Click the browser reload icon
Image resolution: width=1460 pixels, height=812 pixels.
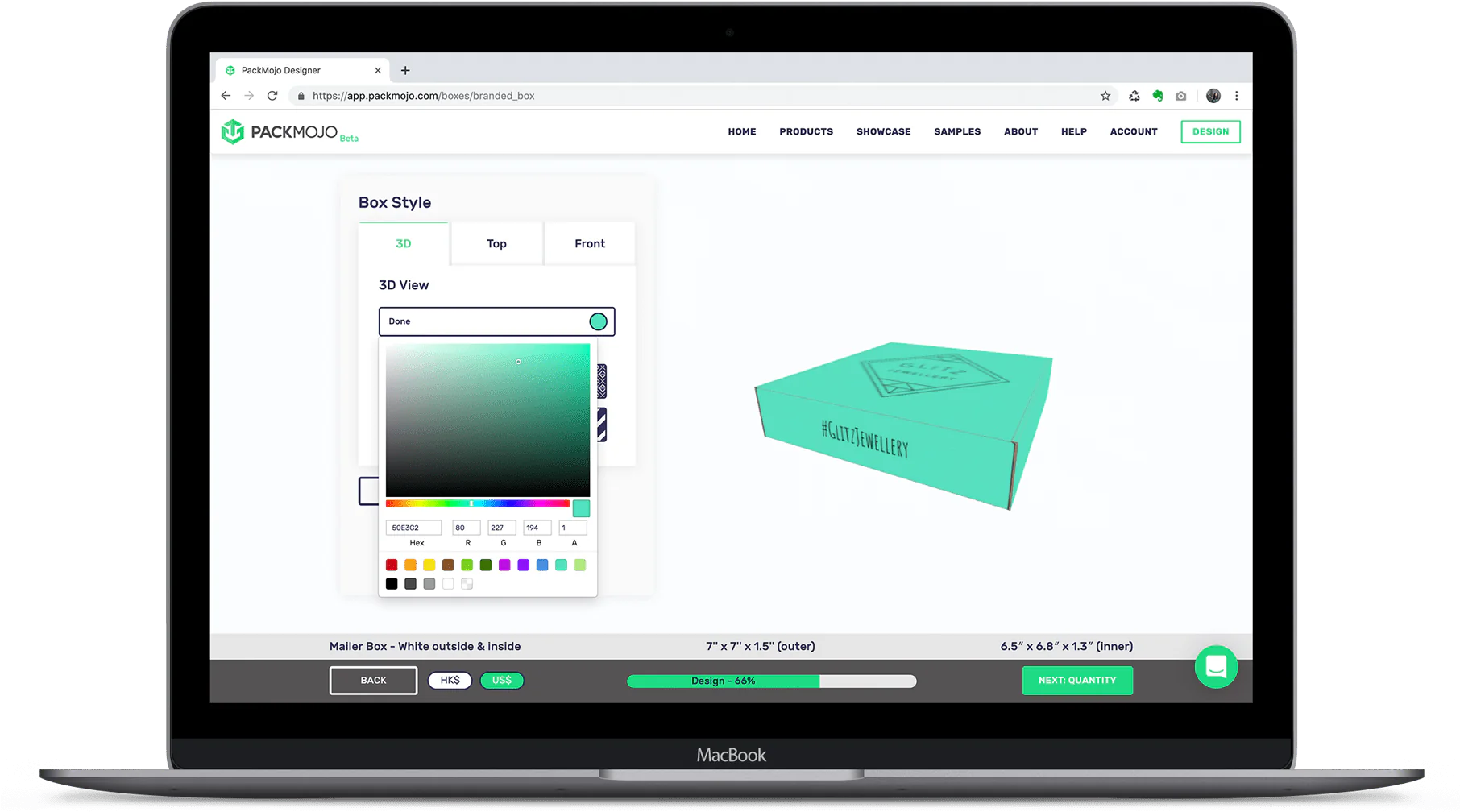coord(272,96)
